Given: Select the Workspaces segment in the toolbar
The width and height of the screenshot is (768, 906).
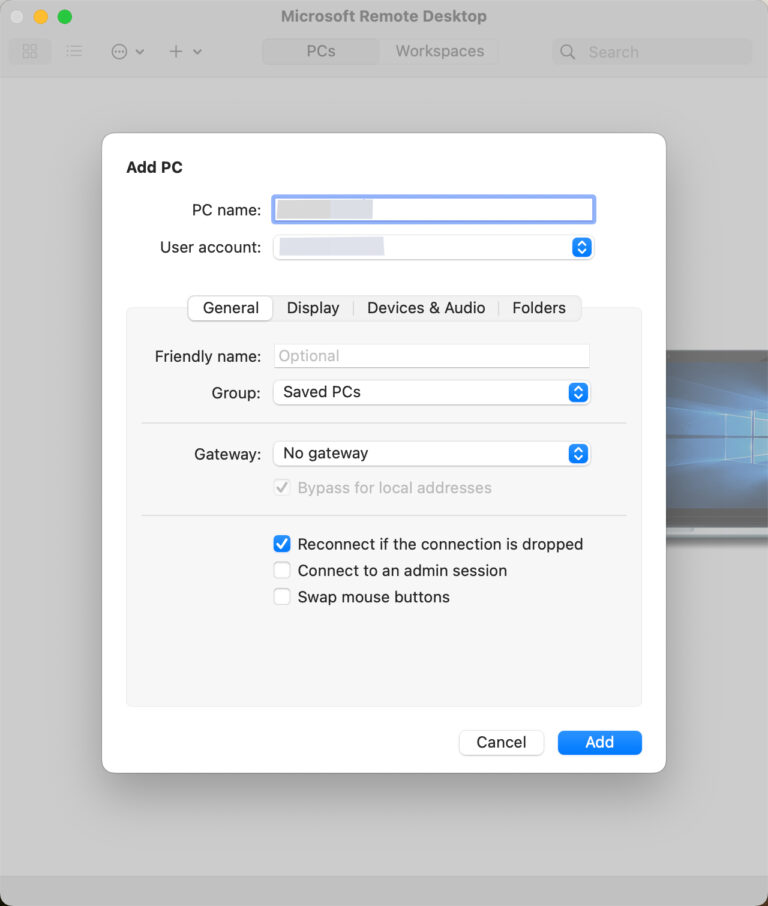Looking at the screenshot, I should point(440,51).
